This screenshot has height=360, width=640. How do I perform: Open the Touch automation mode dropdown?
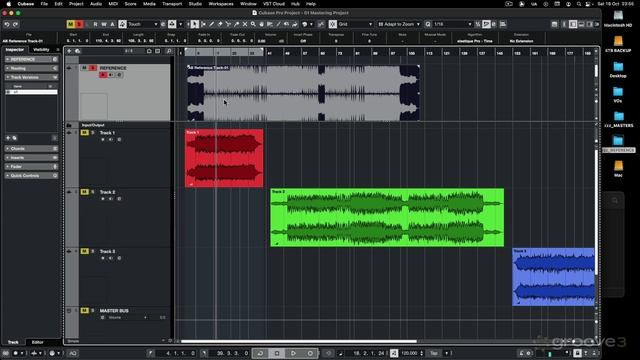tap(143, 24)
